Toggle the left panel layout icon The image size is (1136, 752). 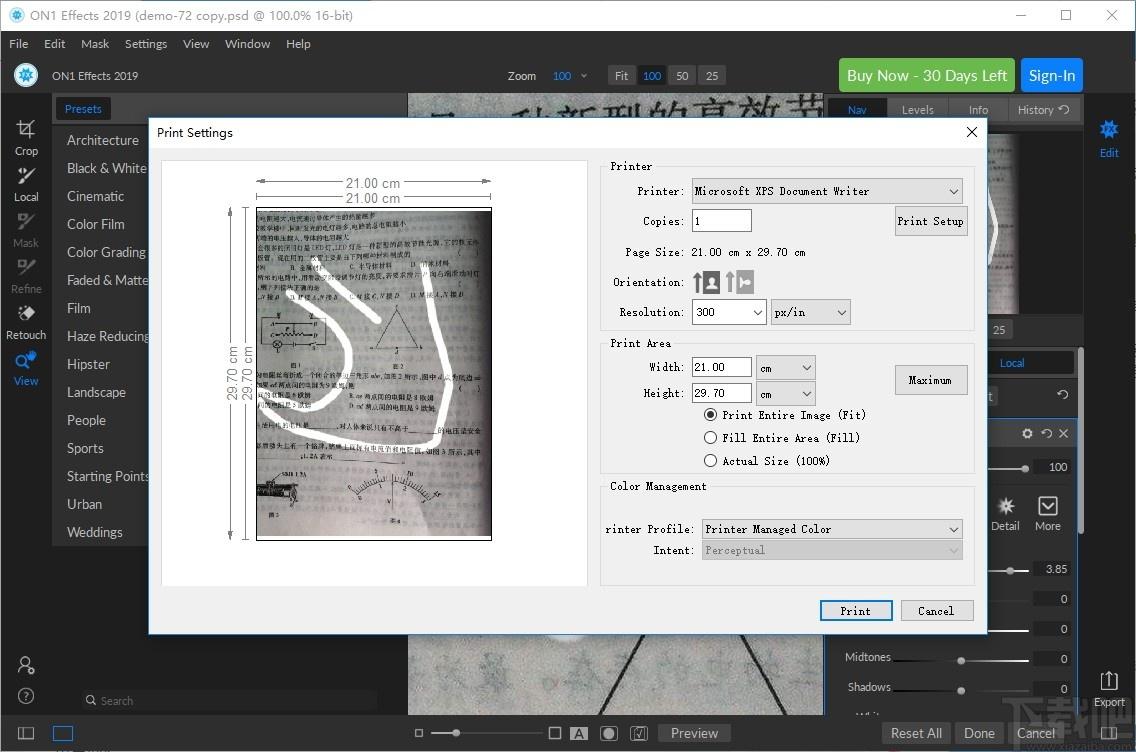[x=26, y=733]
